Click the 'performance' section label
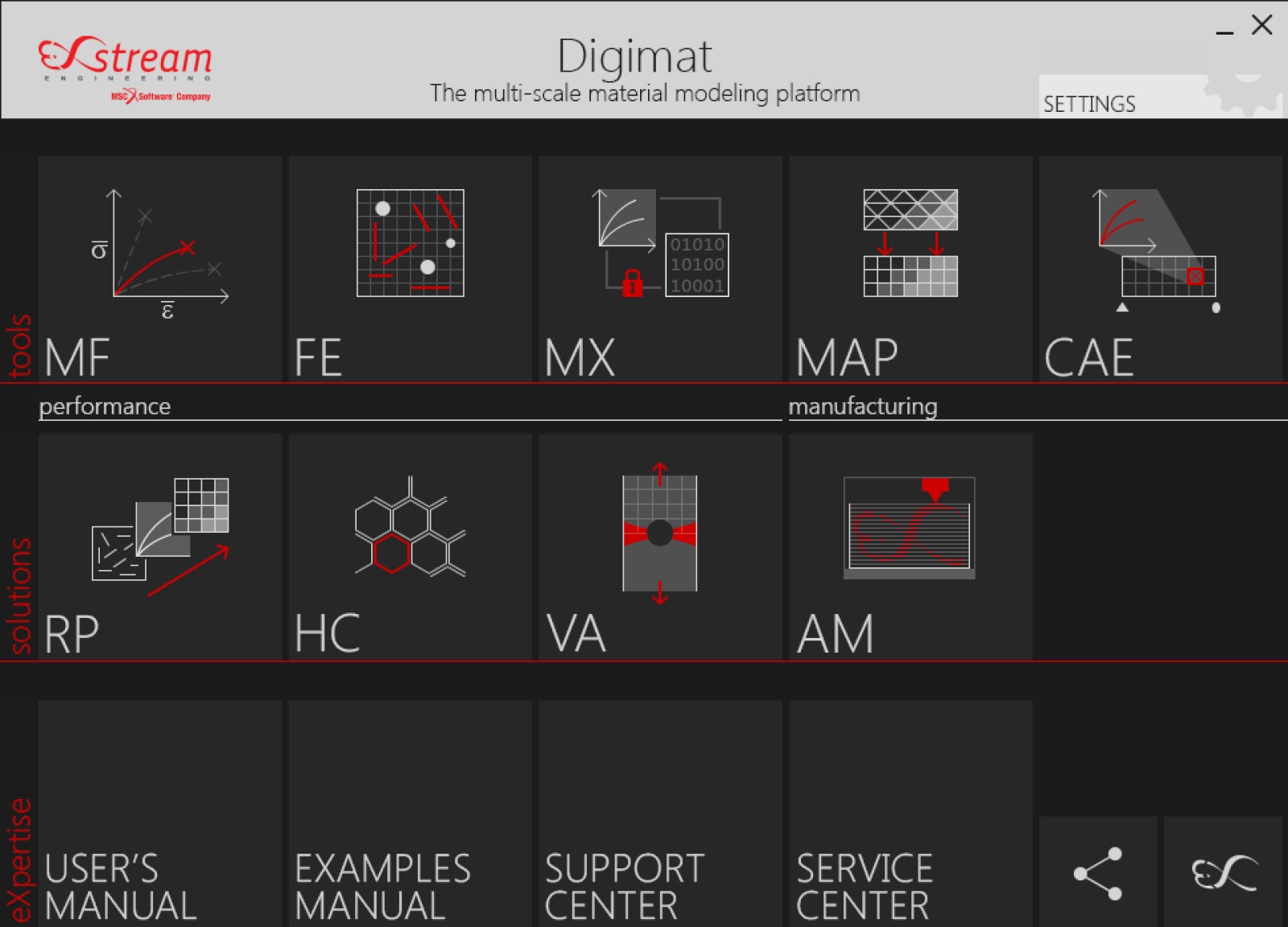The height and width of the screenshot is (927, 1288). [x=105, y=406]
